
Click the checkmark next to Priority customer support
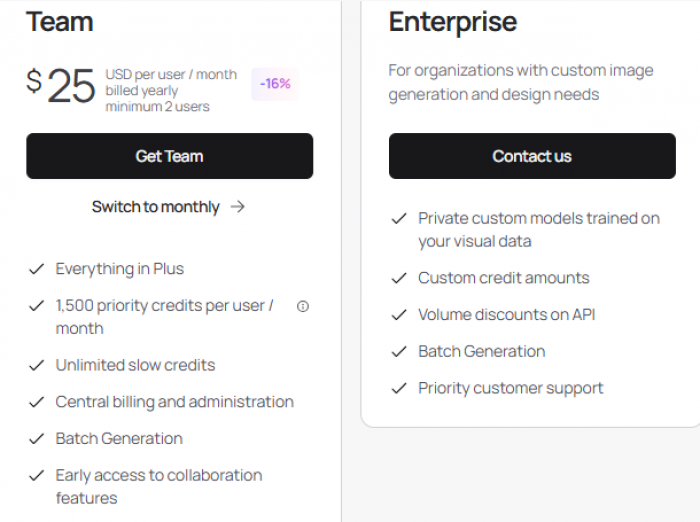pos(399,388)
